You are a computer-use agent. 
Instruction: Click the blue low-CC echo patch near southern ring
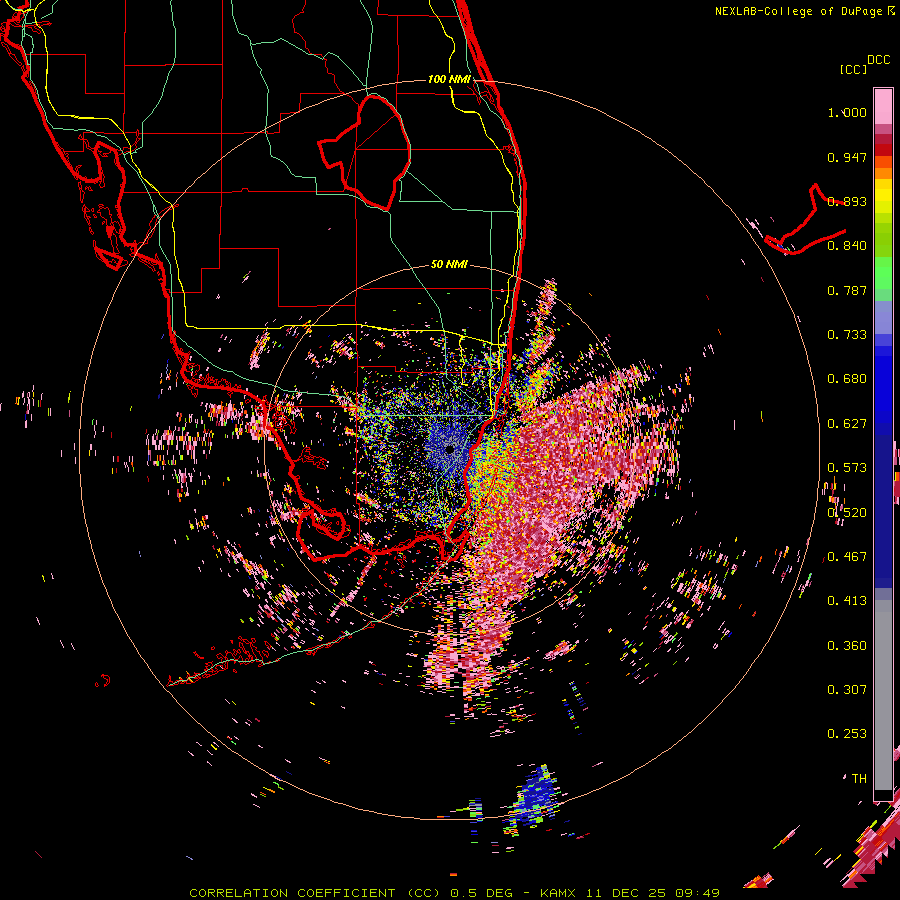pyautogui.click(x=537, y=795)
